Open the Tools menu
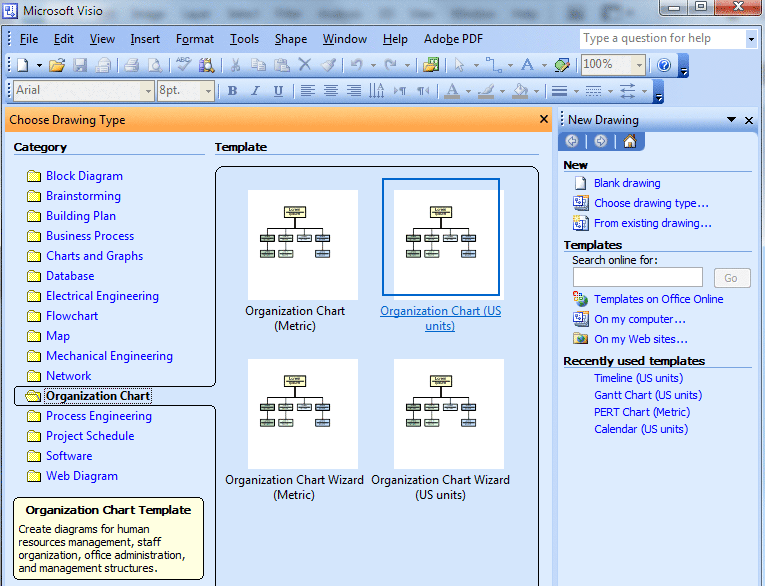This screenshot has height=586, width=765. pos(244,39)
